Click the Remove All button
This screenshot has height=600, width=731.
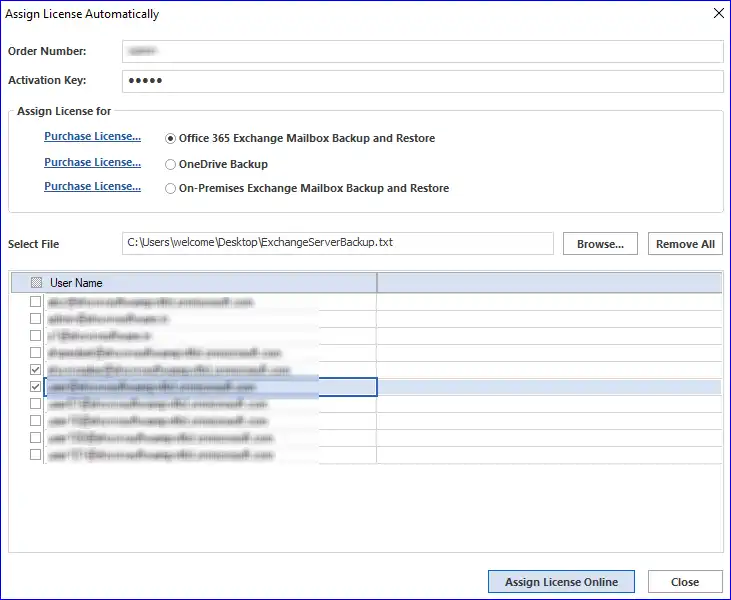click(x=685, y=244)
